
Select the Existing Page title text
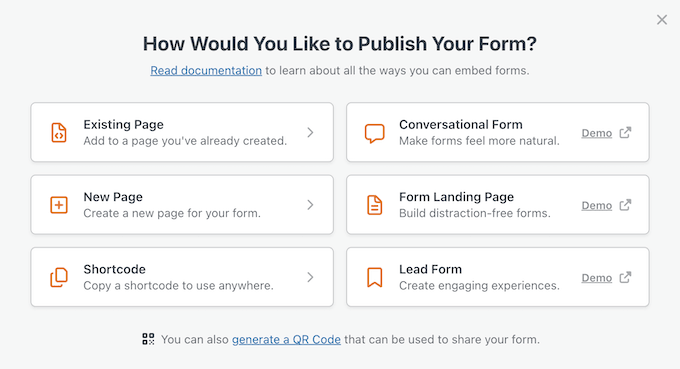(x=124, y=124)
